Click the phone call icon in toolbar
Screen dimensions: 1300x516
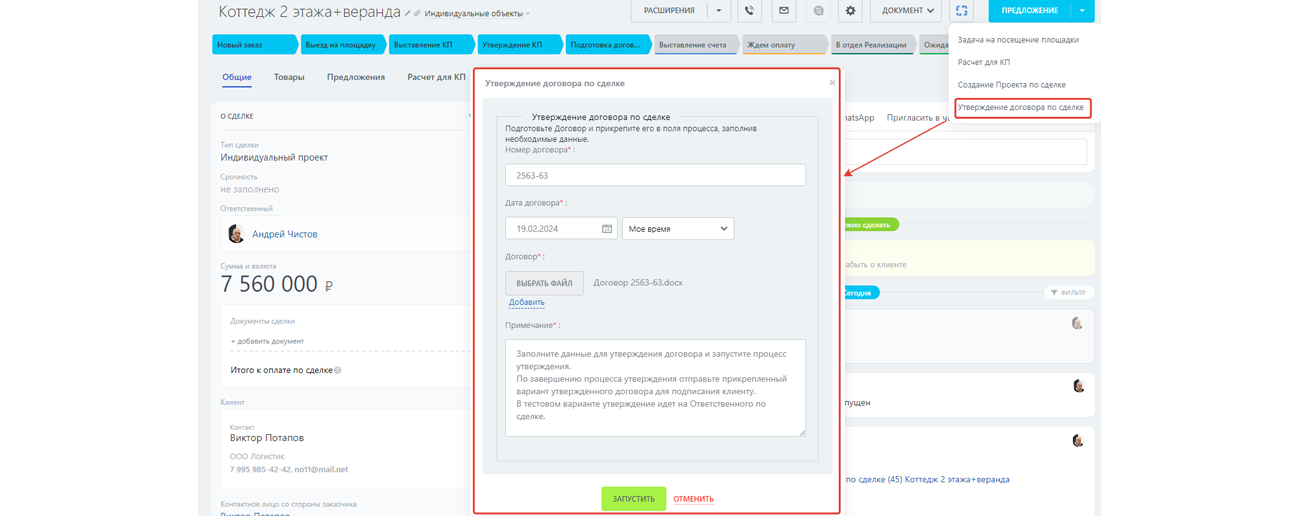749,11
